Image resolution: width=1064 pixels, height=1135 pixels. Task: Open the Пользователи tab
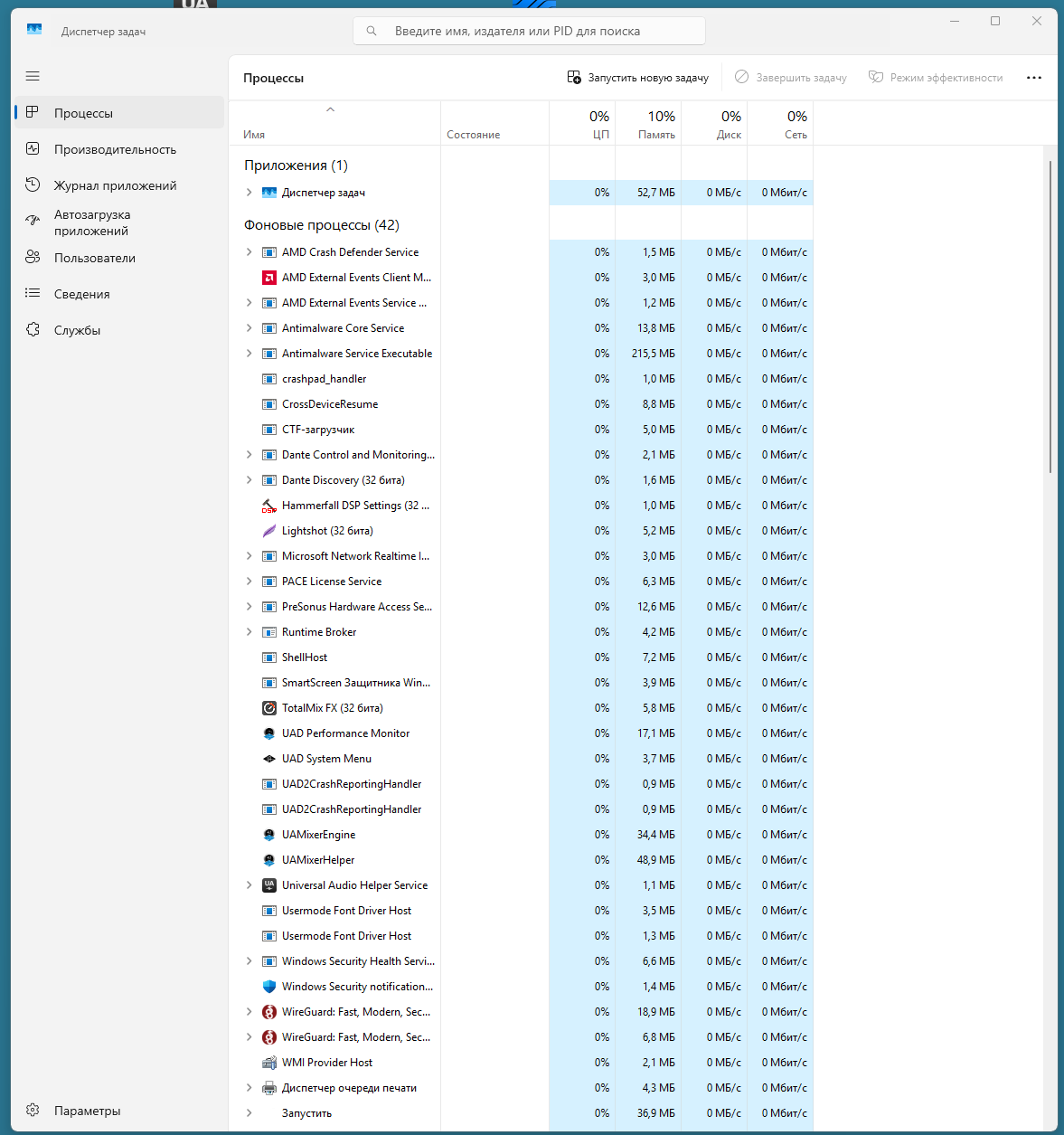coord(119,258)
